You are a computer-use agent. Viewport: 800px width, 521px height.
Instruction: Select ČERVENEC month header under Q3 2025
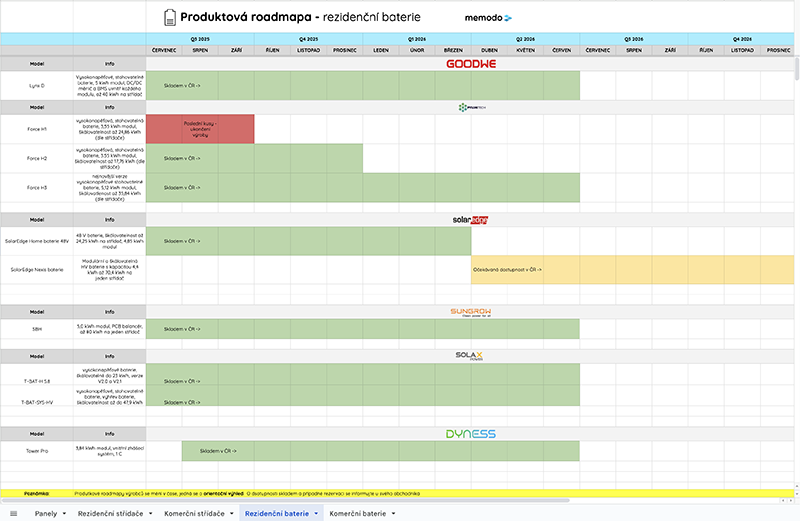click(x=164, y=50)
